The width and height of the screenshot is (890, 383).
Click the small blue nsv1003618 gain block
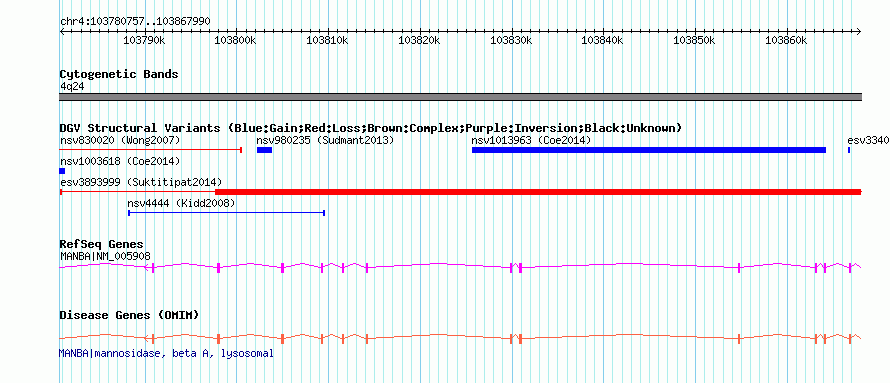click(x=62, y=171)
